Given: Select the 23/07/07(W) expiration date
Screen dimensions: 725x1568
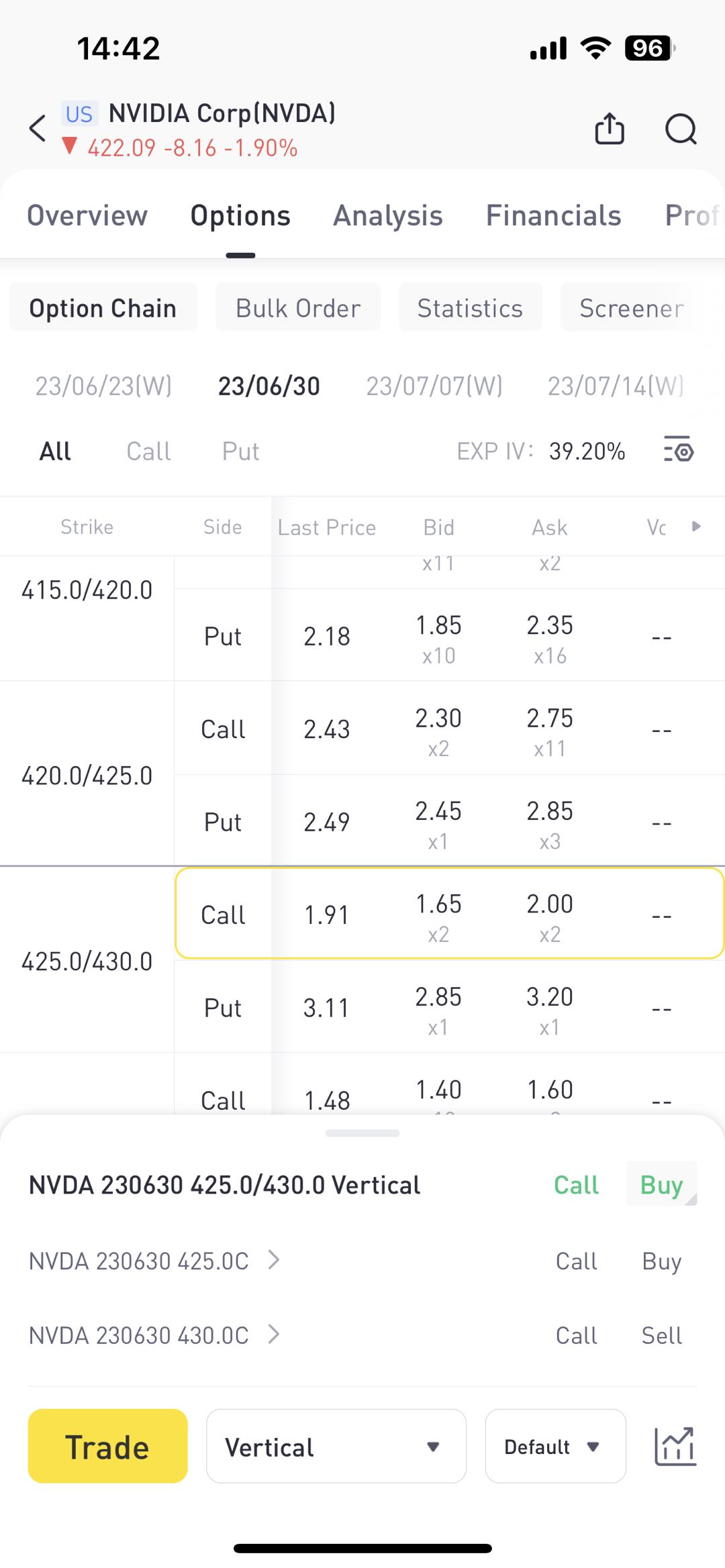Looking at the screenshot, I should pyautogui.click(x=434, y=386).
